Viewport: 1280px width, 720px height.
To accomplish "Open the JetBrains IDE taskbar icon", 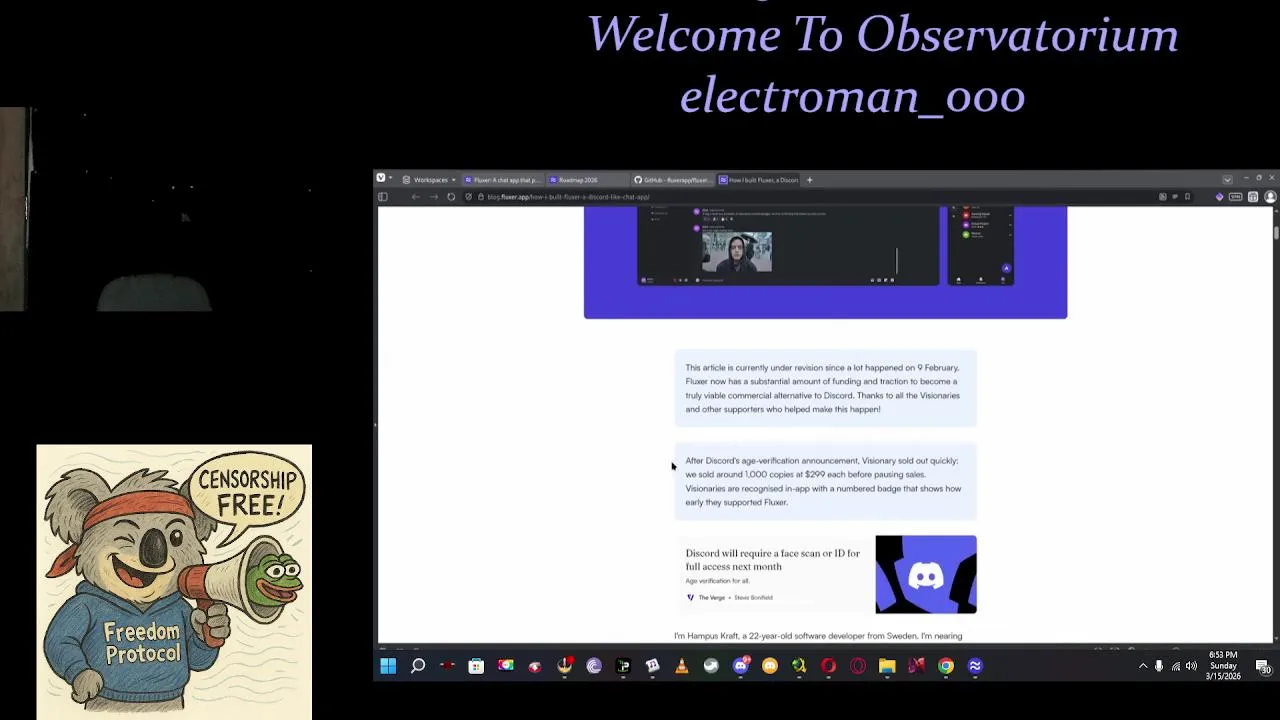I will pyautogui.click(x=623, y=666).
